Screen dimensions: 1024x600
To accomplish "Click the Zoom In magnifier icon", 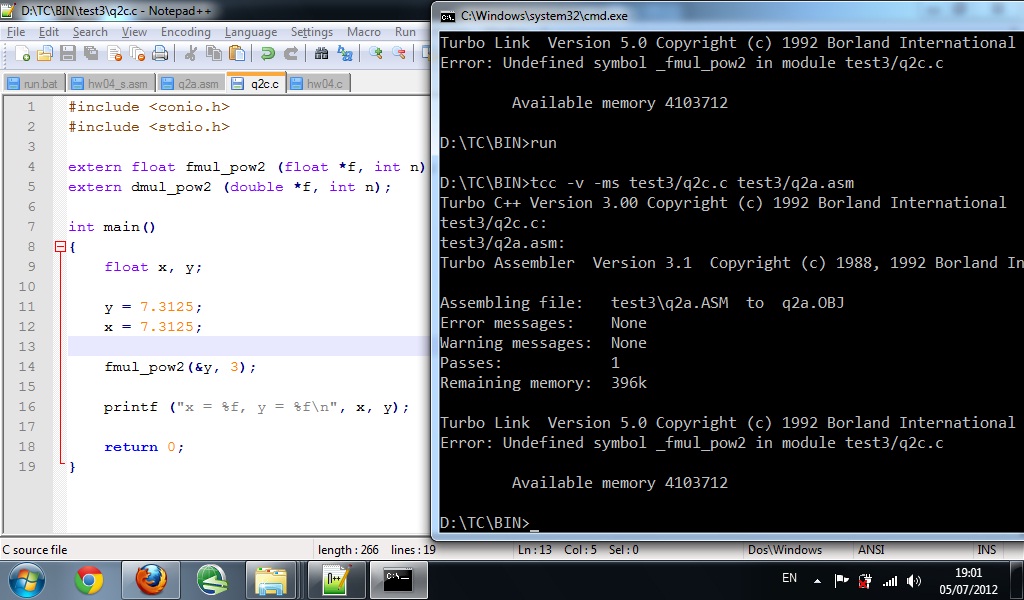I will [x=376, y=54].
